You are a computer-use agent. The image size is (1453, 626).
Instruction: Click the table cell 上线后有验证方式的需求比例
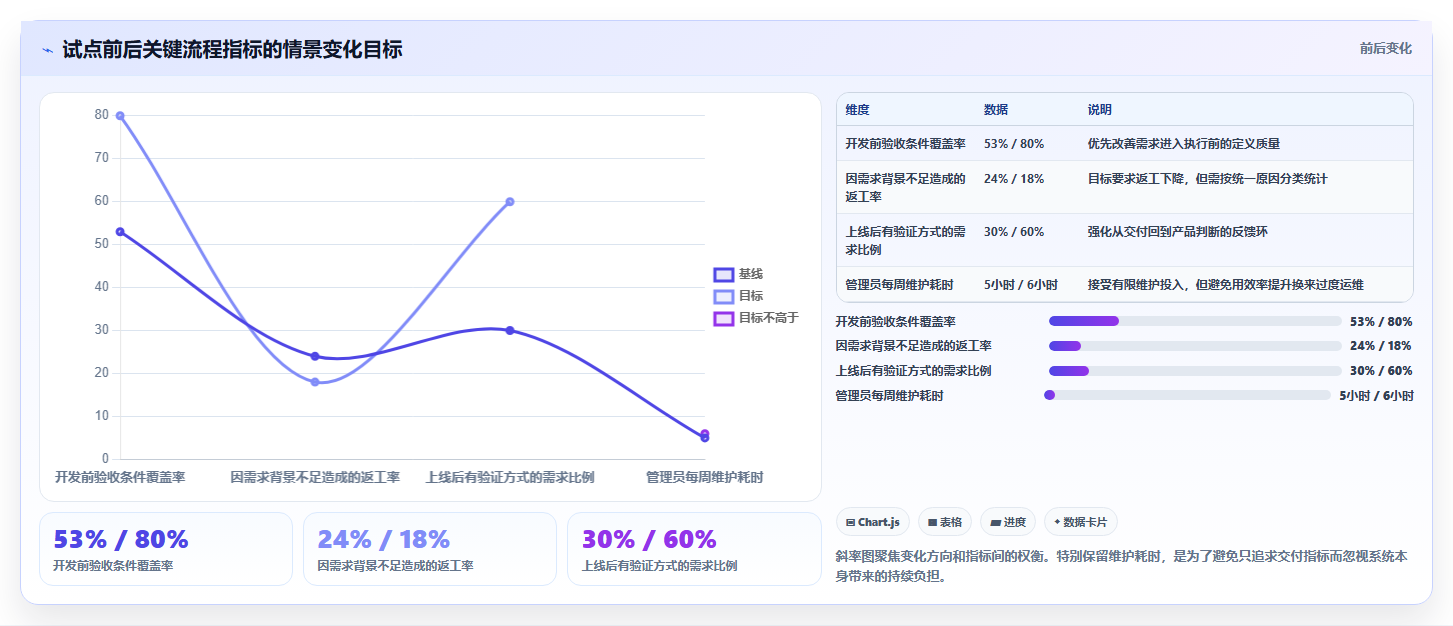pos(906,241)
